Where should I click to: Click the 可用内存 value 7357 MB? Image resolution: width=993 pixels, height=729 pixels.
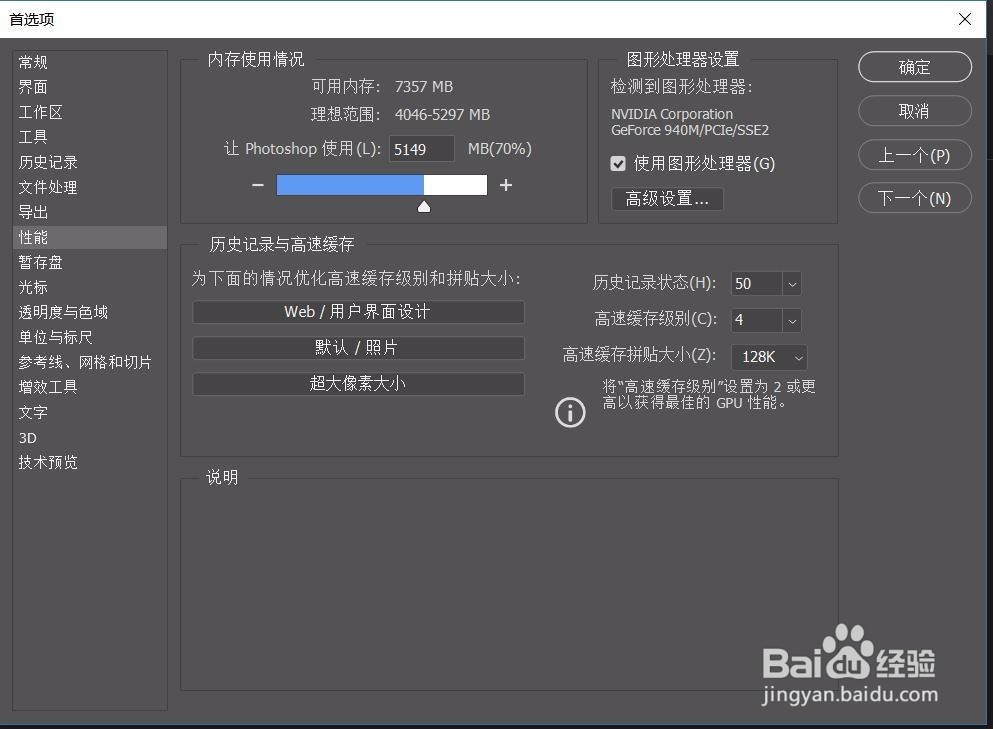[424, 87]
